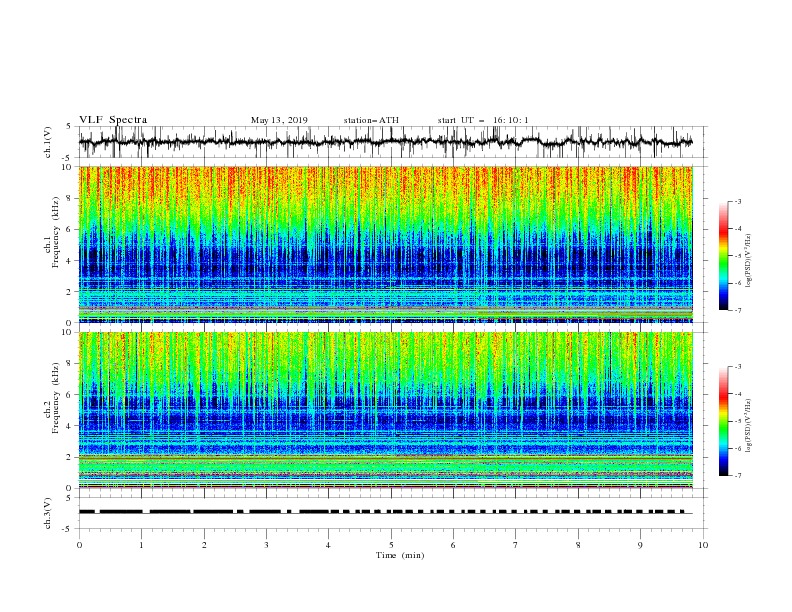Click time axis tick label '1'
Viewport: 792px width, 612px height.
point(141,545)
